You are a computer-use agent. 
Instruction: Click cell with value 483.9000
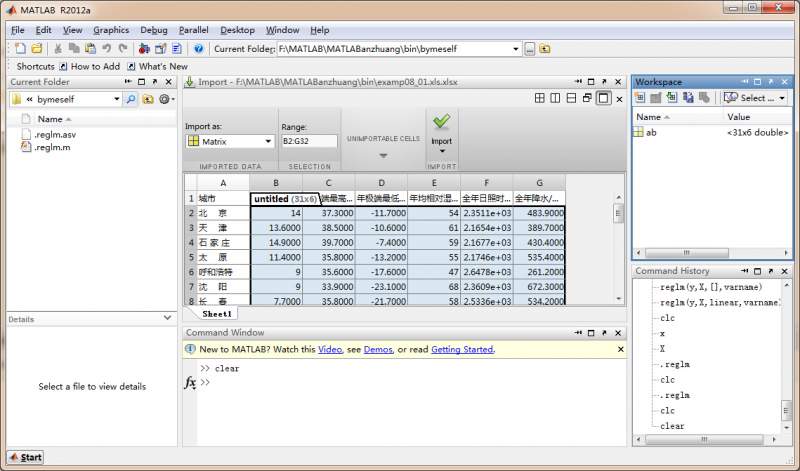click(x=539, y=213)
